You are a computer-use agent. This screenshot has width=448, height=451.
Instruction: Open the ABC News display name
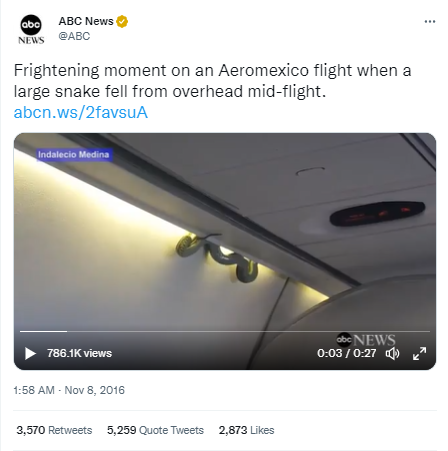[x=86, y=21]
